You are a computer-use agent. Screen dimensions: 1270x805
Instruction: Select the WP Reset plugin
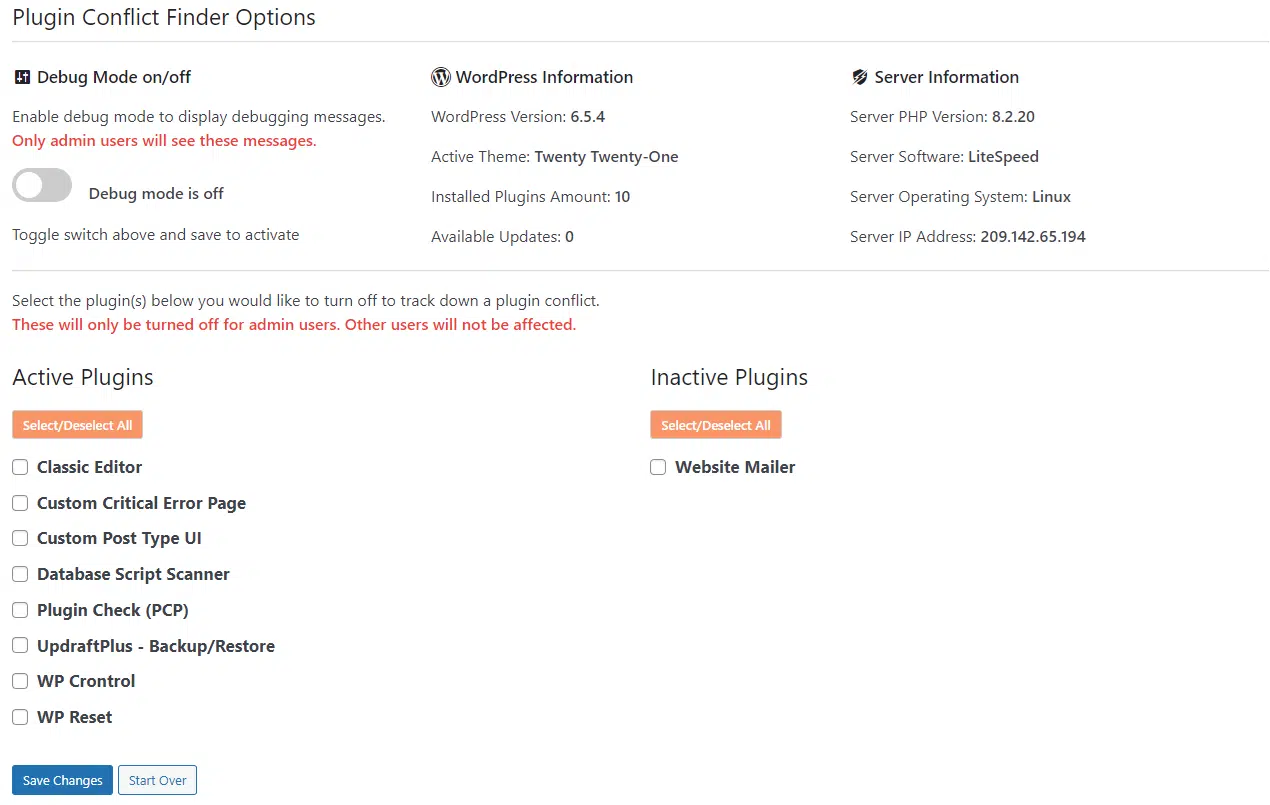(x=19, y=717)
